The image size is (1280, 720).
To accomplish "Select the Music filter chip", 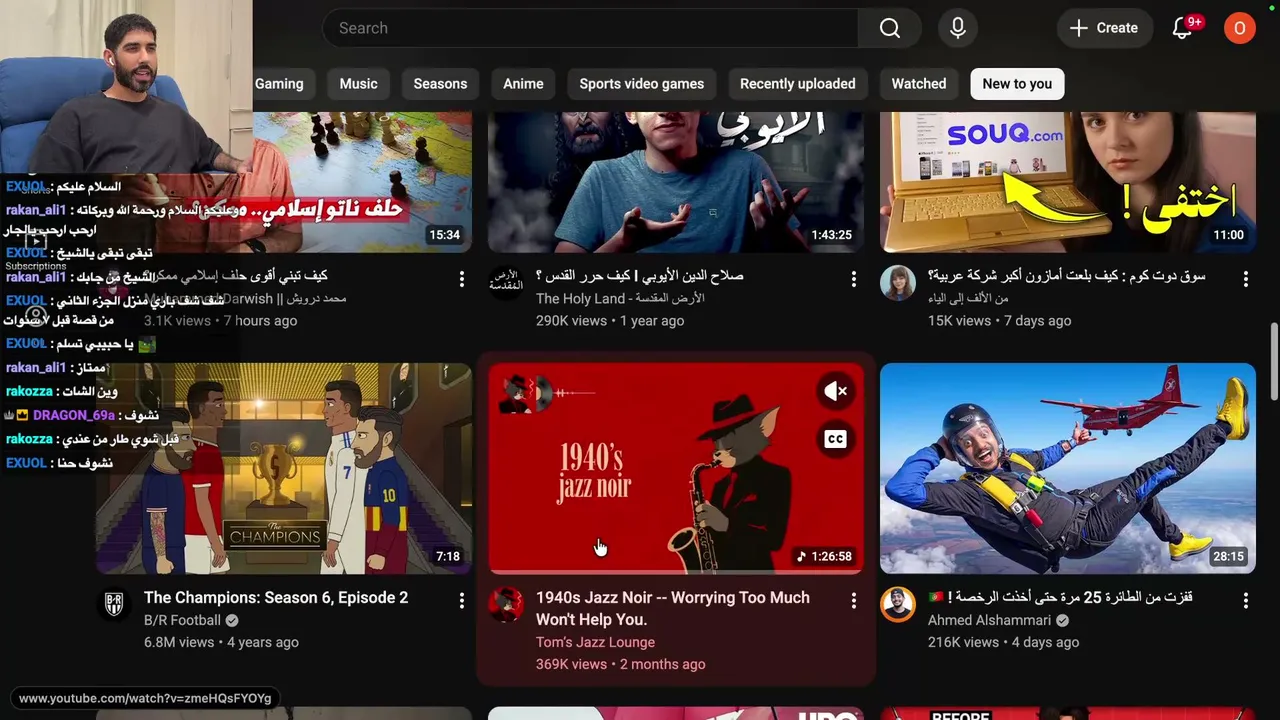I will pos(358,84).
